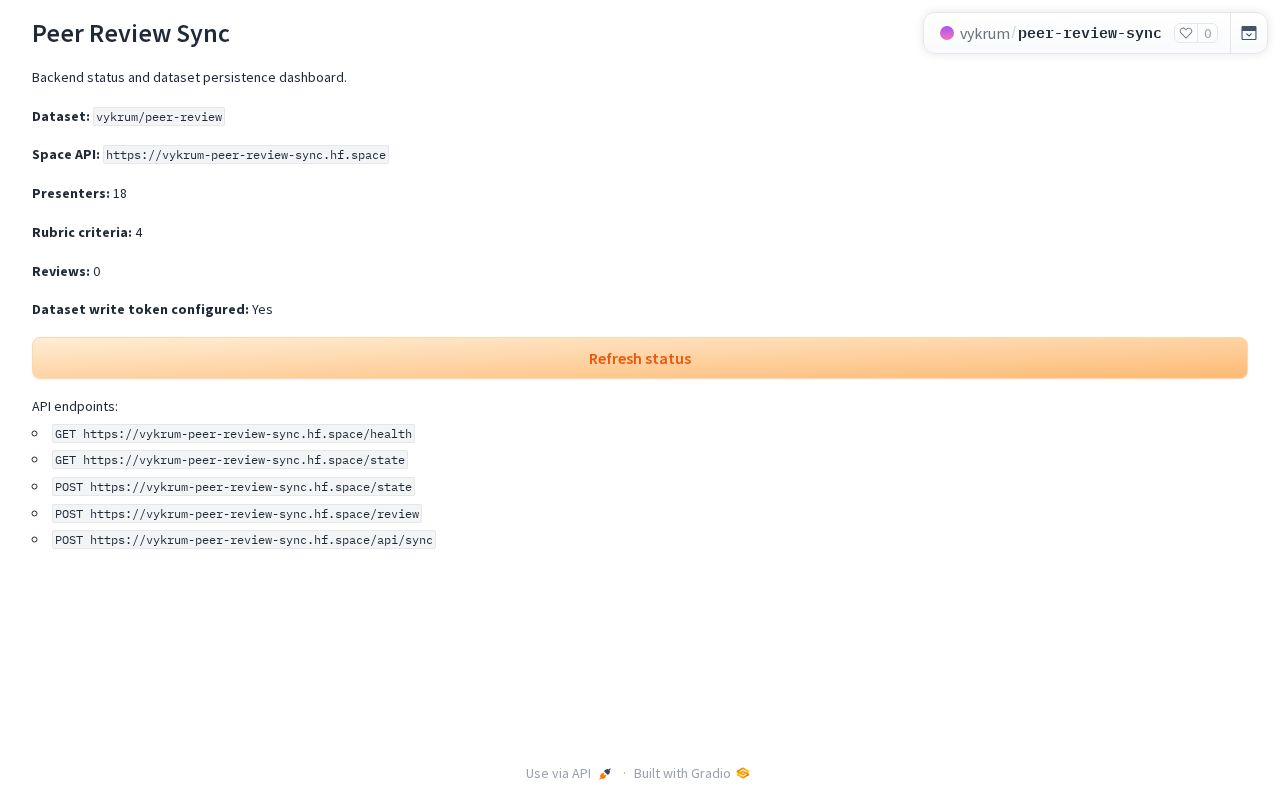Click the POST /review endpoint entry
The width and height of the screenshot is (1280, 800).
tap(237, 514)
